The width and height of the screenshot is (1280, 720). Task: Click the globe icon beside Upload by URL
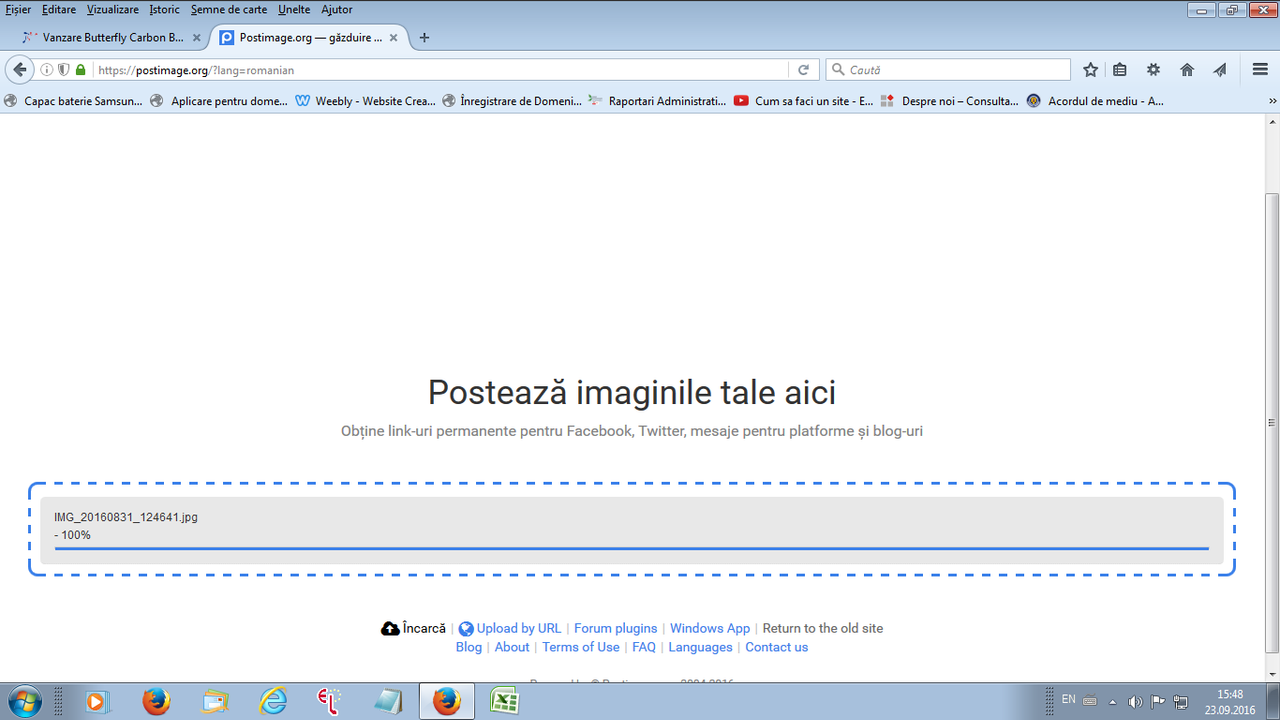click(466, 629)
